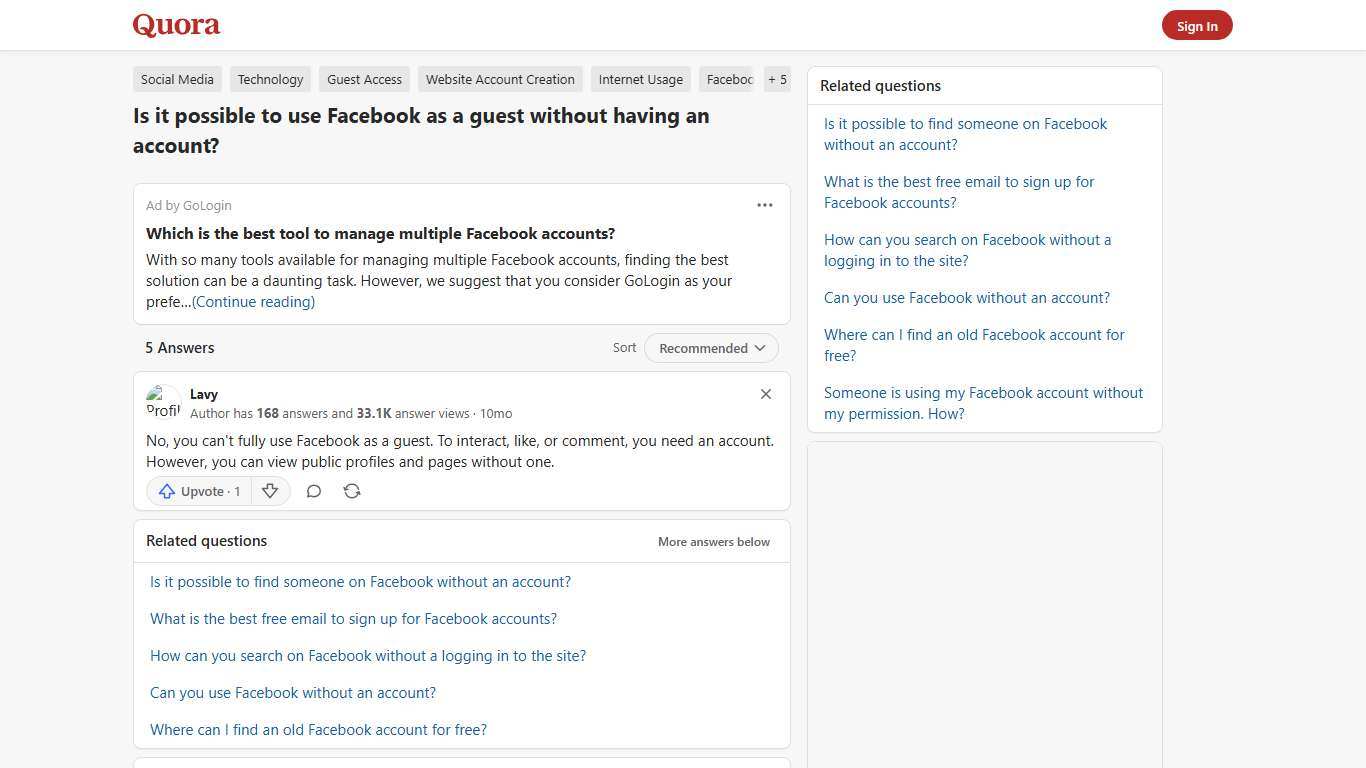Select the Guest Access topic tag
1366x768 pixels.
coord(364,79)
